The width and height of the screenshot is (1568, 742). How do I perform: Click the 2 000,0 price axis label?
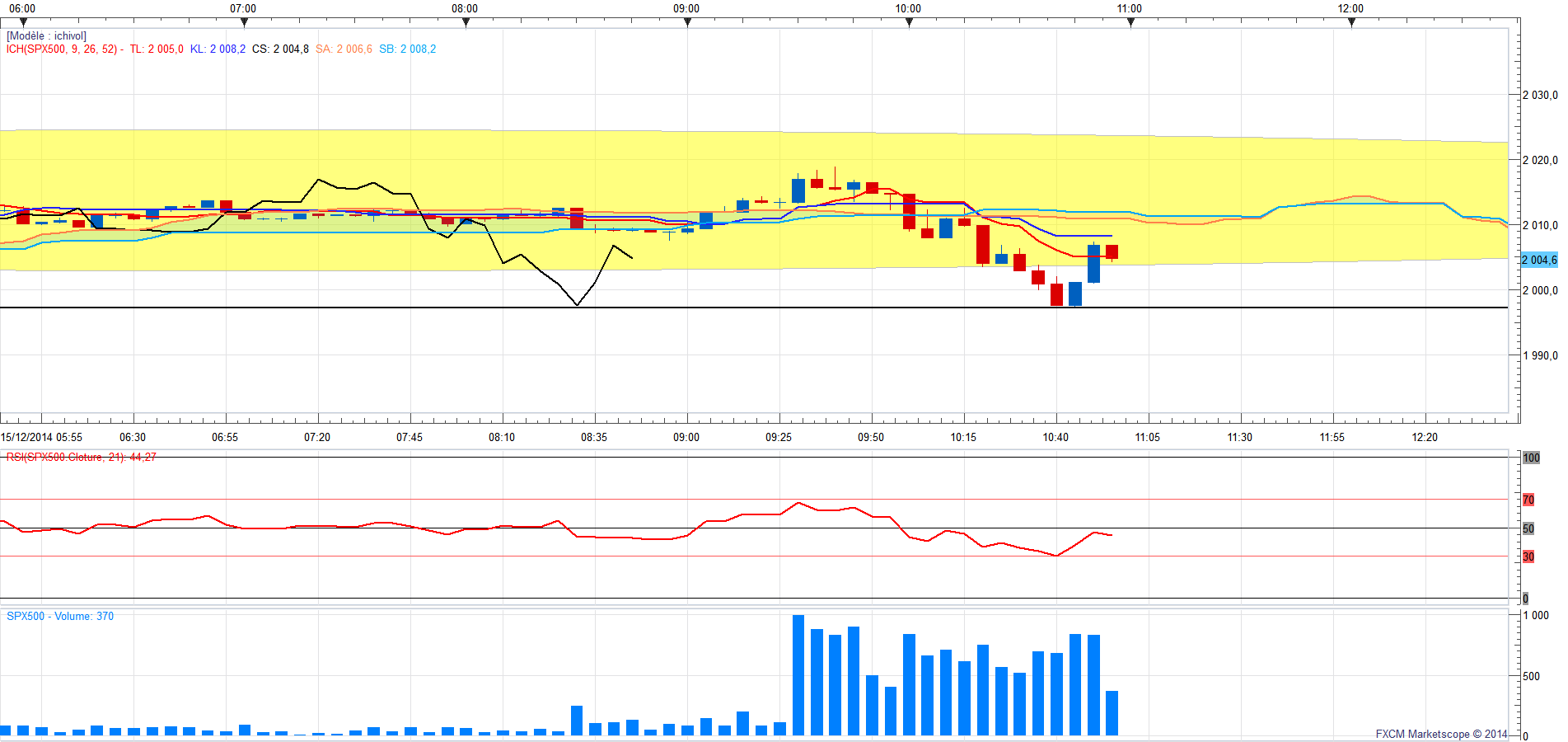tap(1540, 290)
